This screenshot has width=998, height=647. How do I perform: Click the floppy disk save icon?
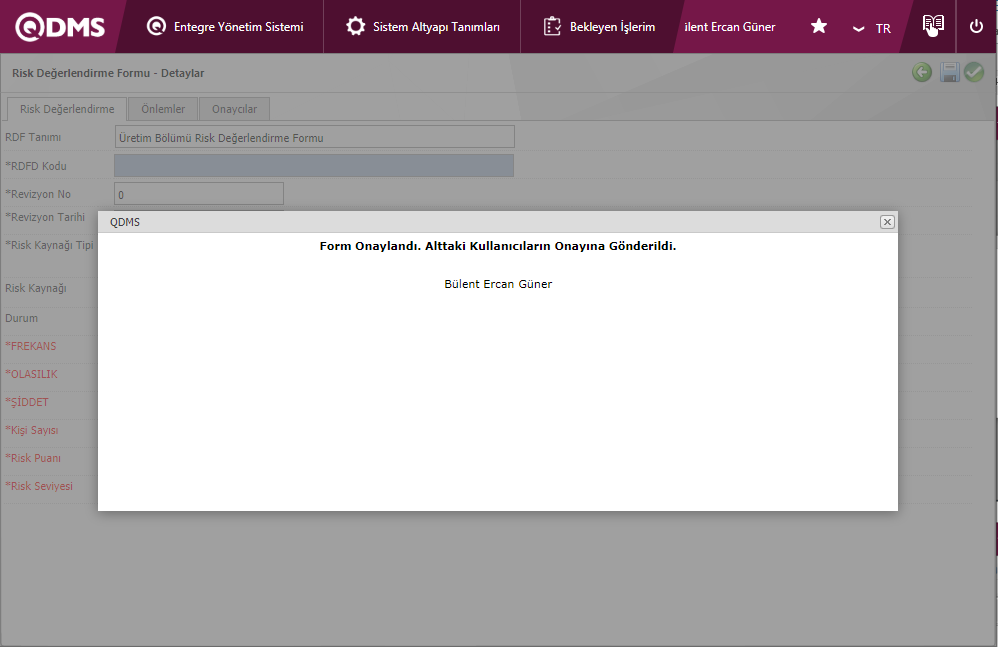pos(949,72)
